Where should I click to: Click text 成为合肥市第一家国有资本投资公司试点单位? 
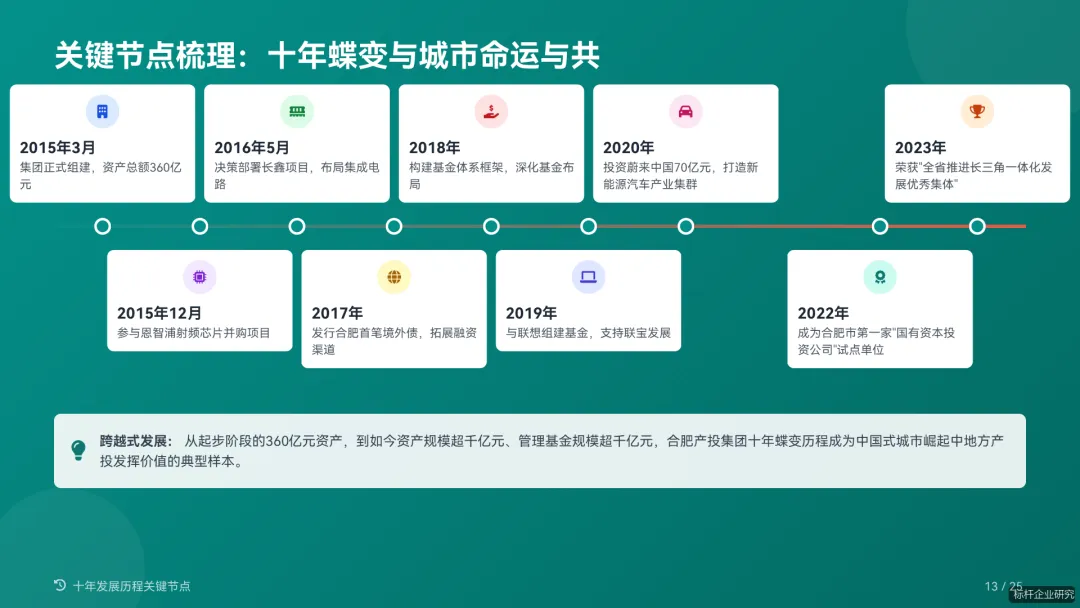tap(876, 341)
